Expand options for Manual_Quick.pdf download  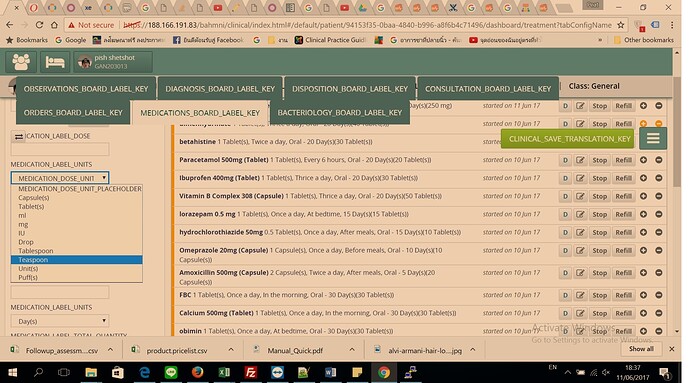pyautogui.click(x=352, y=350)
